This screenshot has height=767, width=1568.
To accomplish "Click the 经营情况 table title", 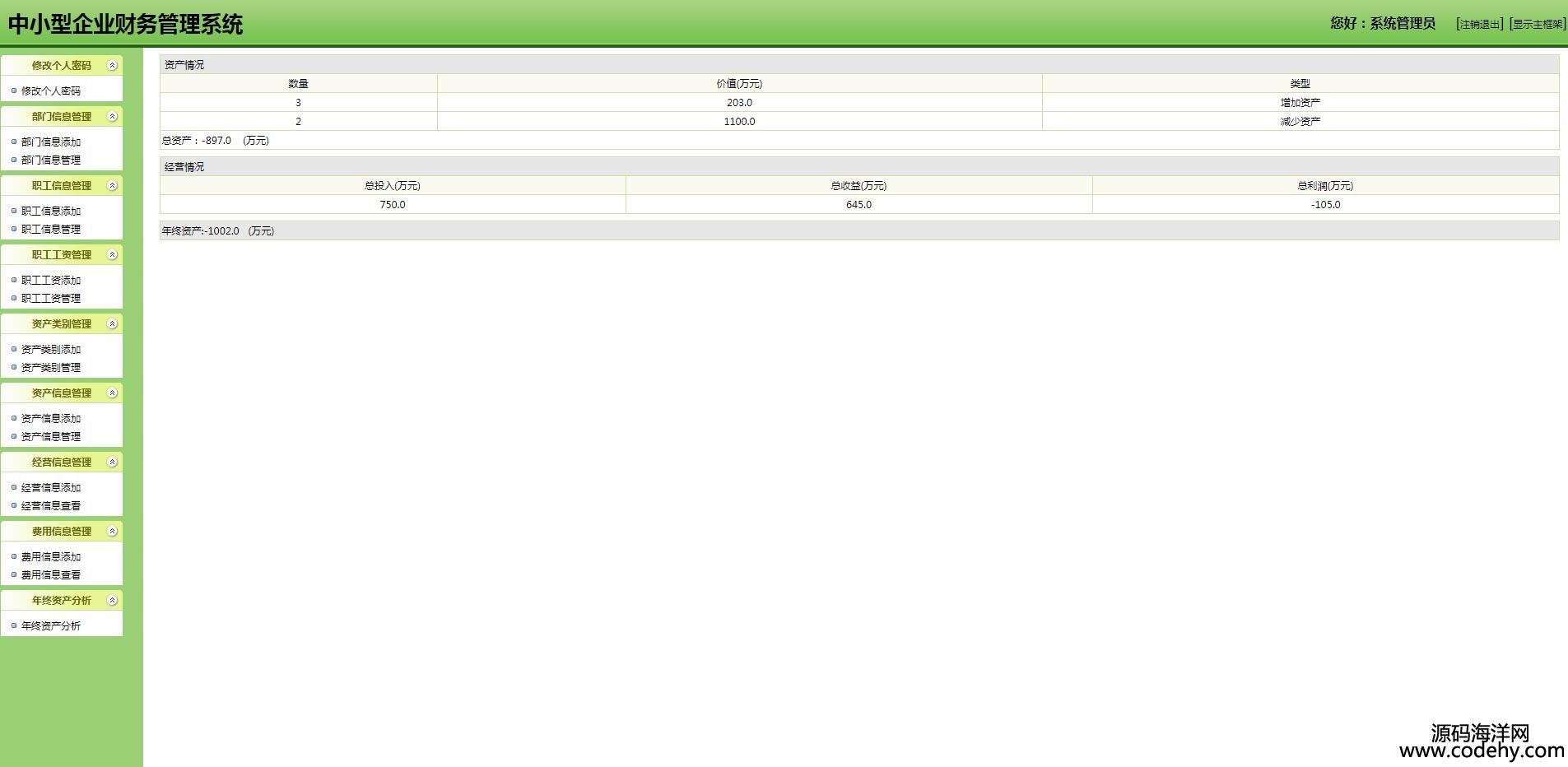I will 184,167.
